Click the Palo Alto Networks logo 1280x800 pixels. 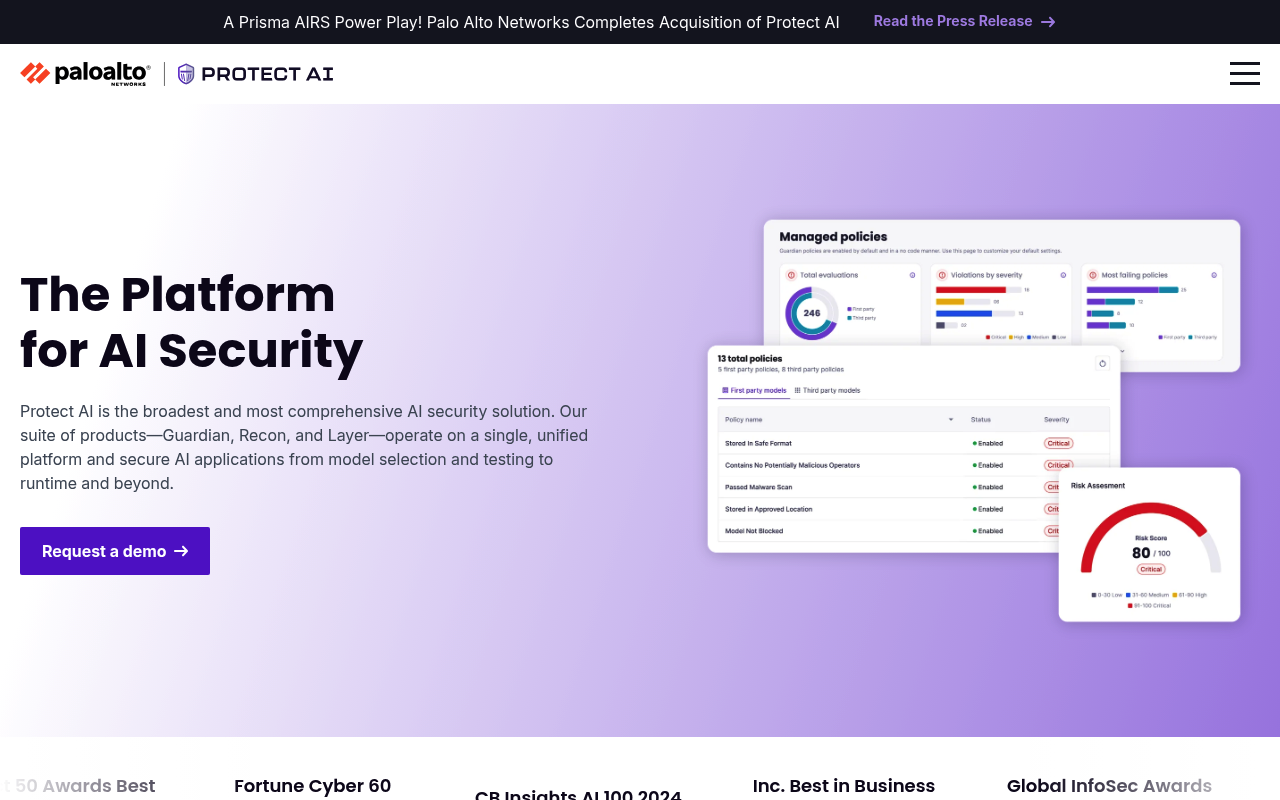pyautogui.click(x=85, y=73)
